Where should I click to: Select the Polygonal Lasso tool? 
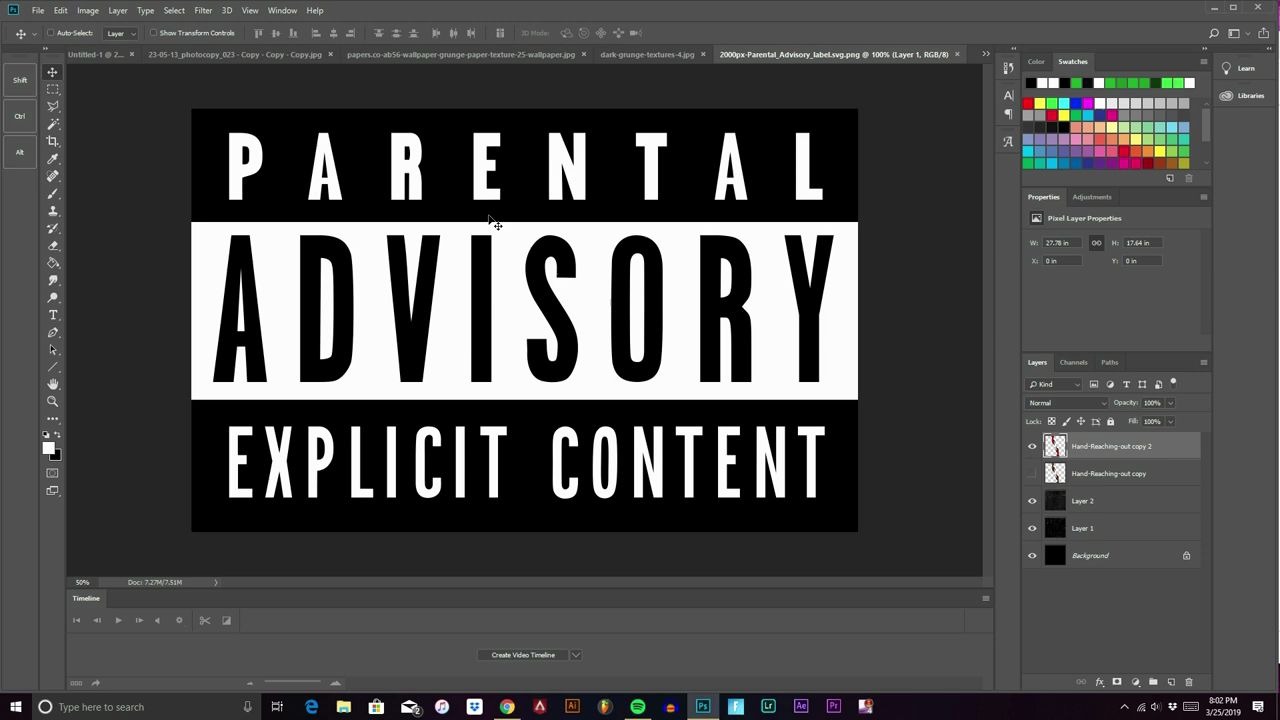53,106
